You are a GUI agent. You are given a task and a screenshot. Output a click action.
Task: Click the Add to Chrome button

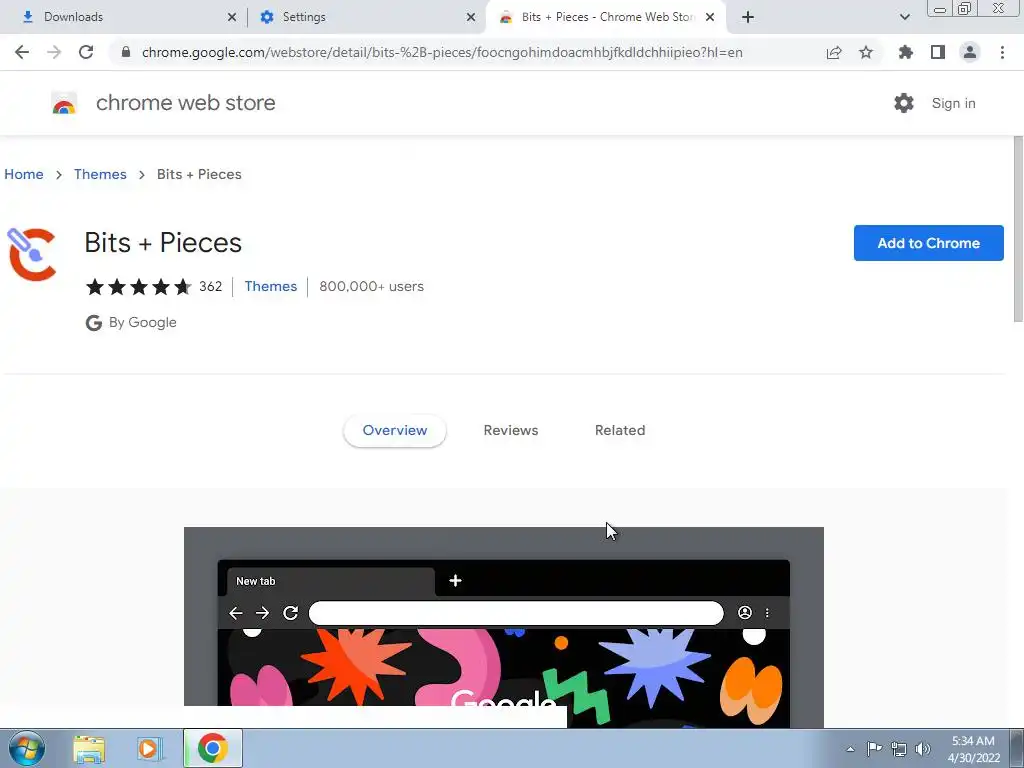(x=928, y=243)
